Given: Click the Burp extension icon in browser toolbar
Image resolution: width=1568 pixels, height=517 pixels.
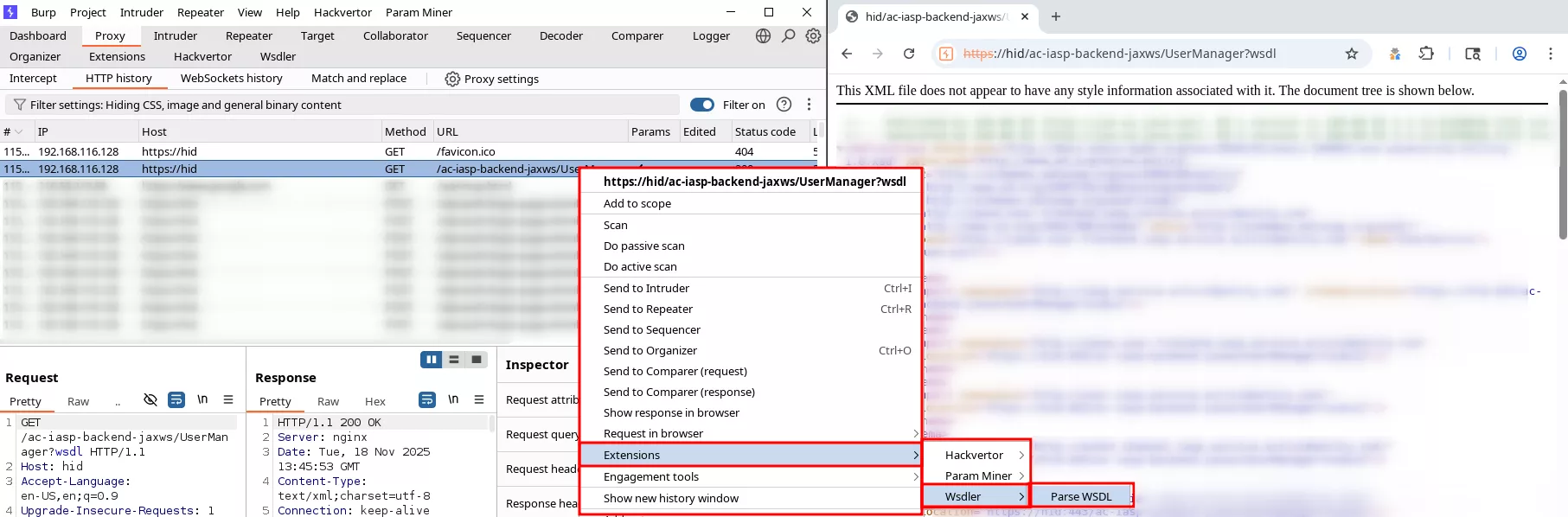Looking at the screenshot, I should 1395,54.
